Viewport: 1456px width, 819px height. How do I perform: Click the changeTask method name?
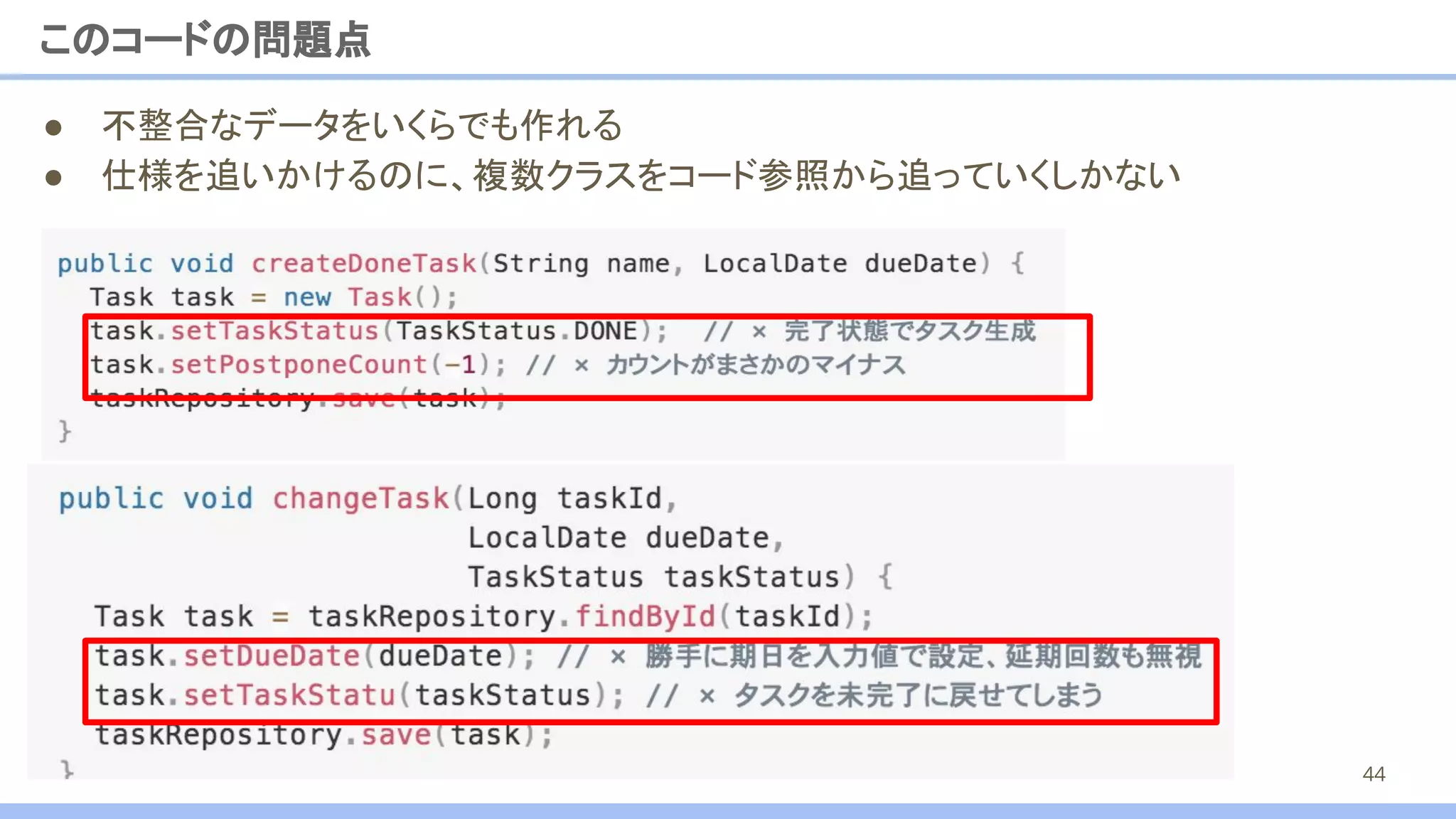click(x=361, y=498)
